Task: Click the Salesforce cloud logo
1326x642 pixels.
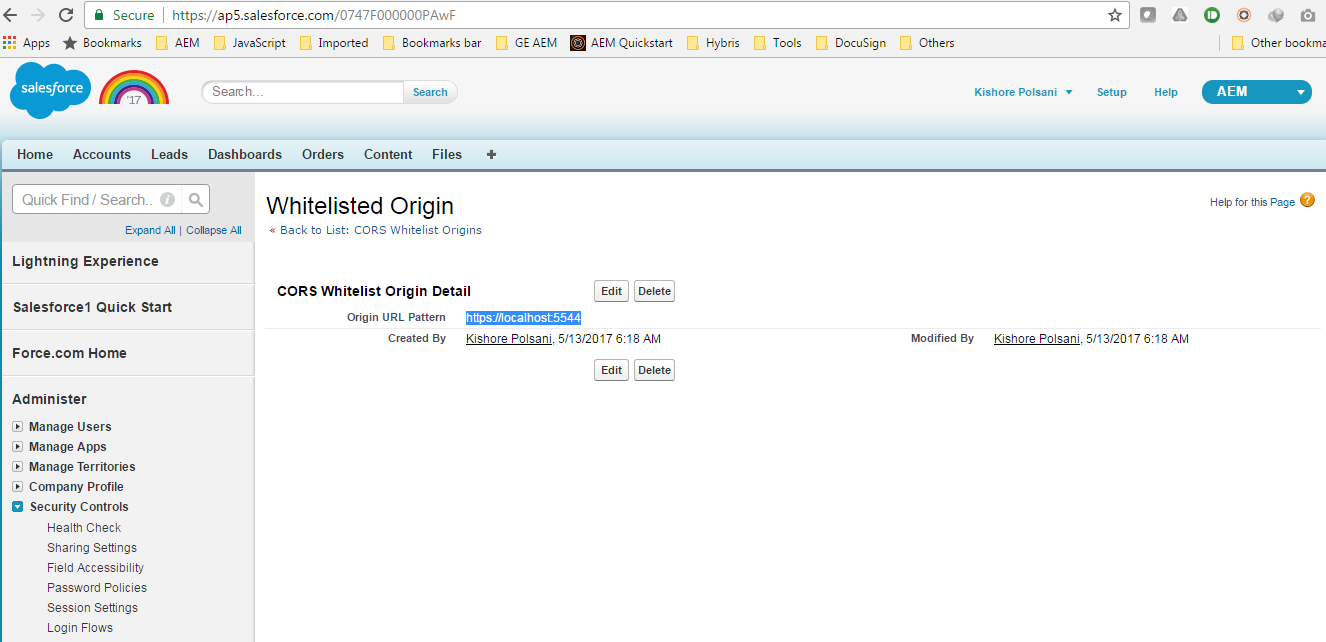Action: pyautogui.click(x=50, y=89)
